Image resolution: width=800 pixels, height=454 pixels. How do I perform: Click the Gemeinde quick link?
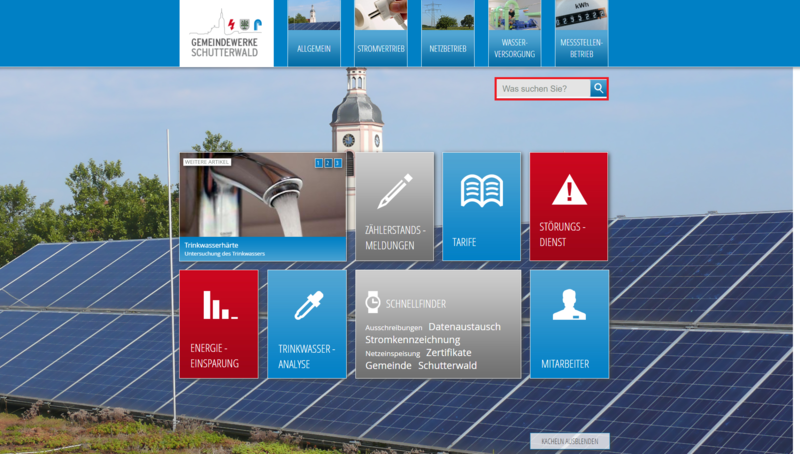coord(388,365)
